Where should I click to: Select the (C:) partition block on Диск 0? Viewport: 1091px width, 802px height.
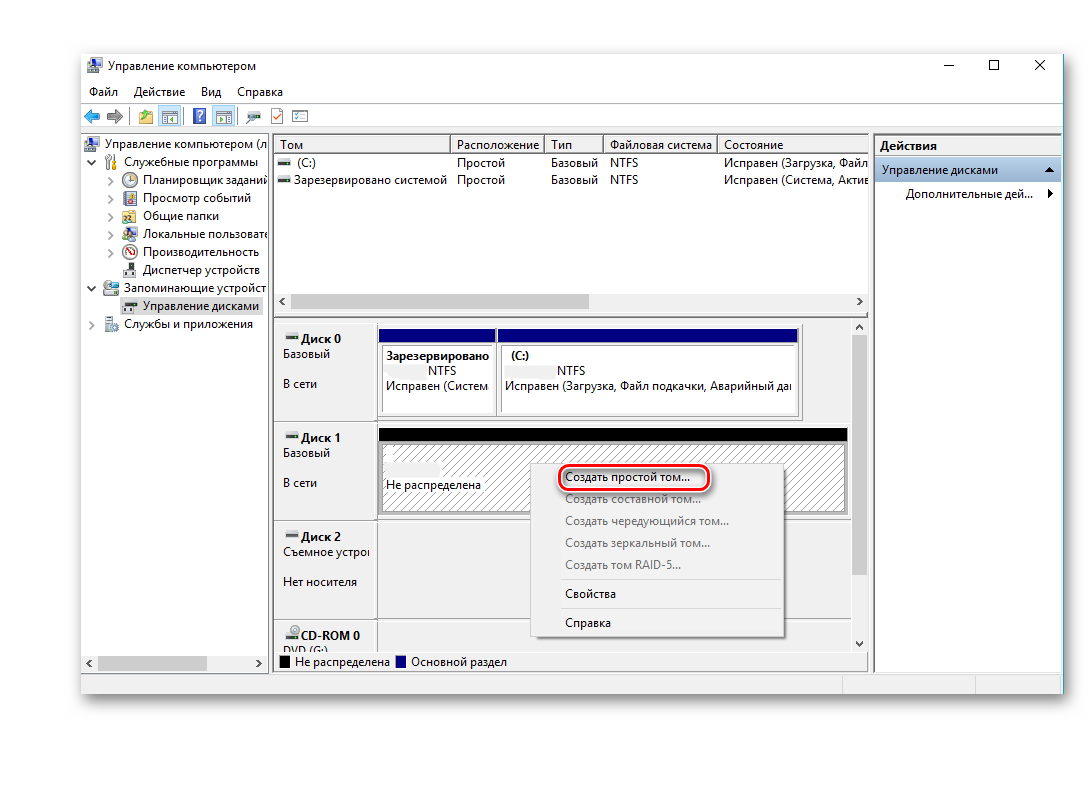648,372
